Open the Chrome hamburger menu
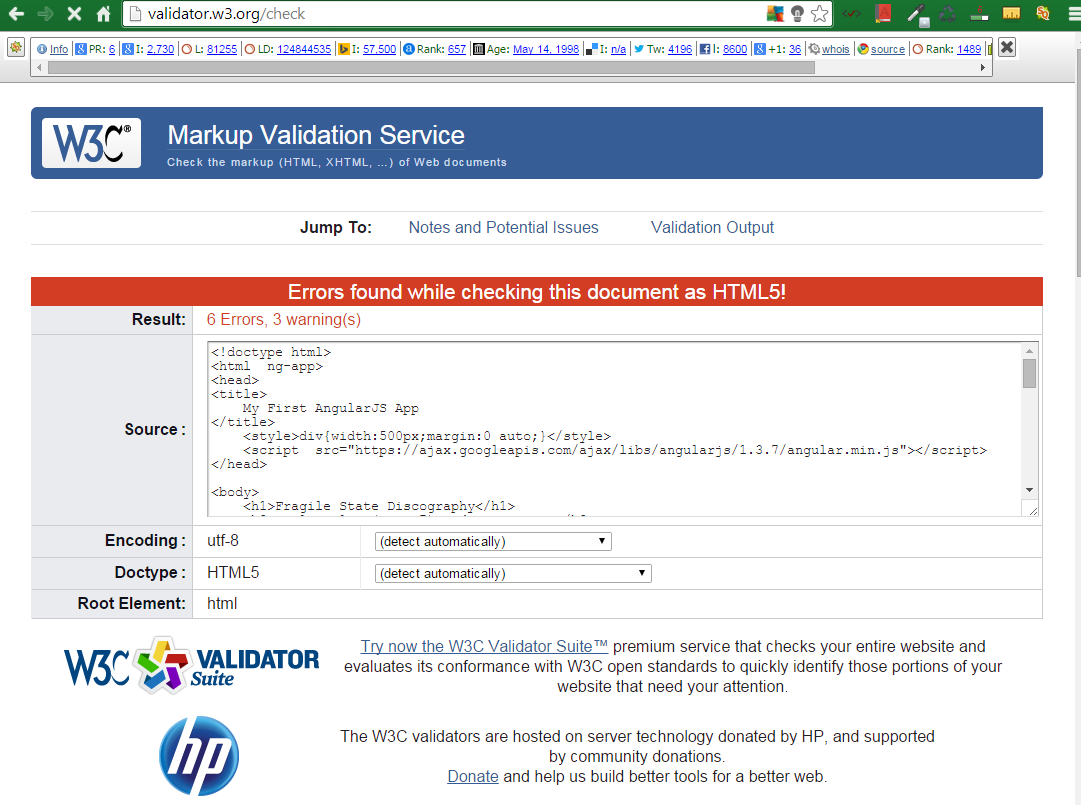Screen dimensions: 1081x805 1073,14
